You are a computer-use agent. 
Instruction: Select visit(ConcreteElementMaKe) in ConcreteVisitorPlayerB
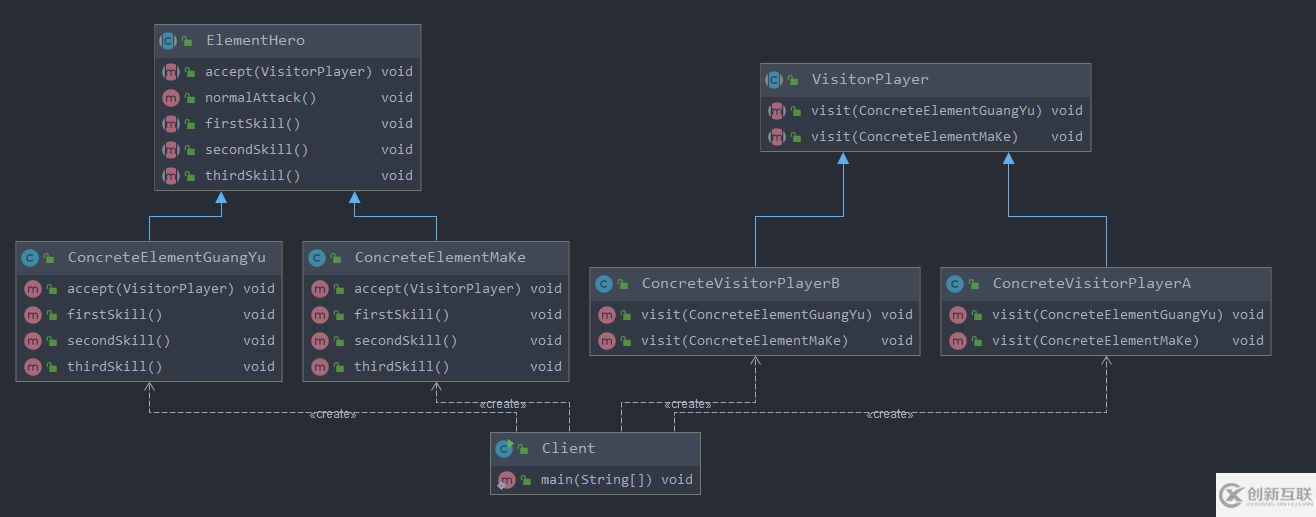click(744, 341)
